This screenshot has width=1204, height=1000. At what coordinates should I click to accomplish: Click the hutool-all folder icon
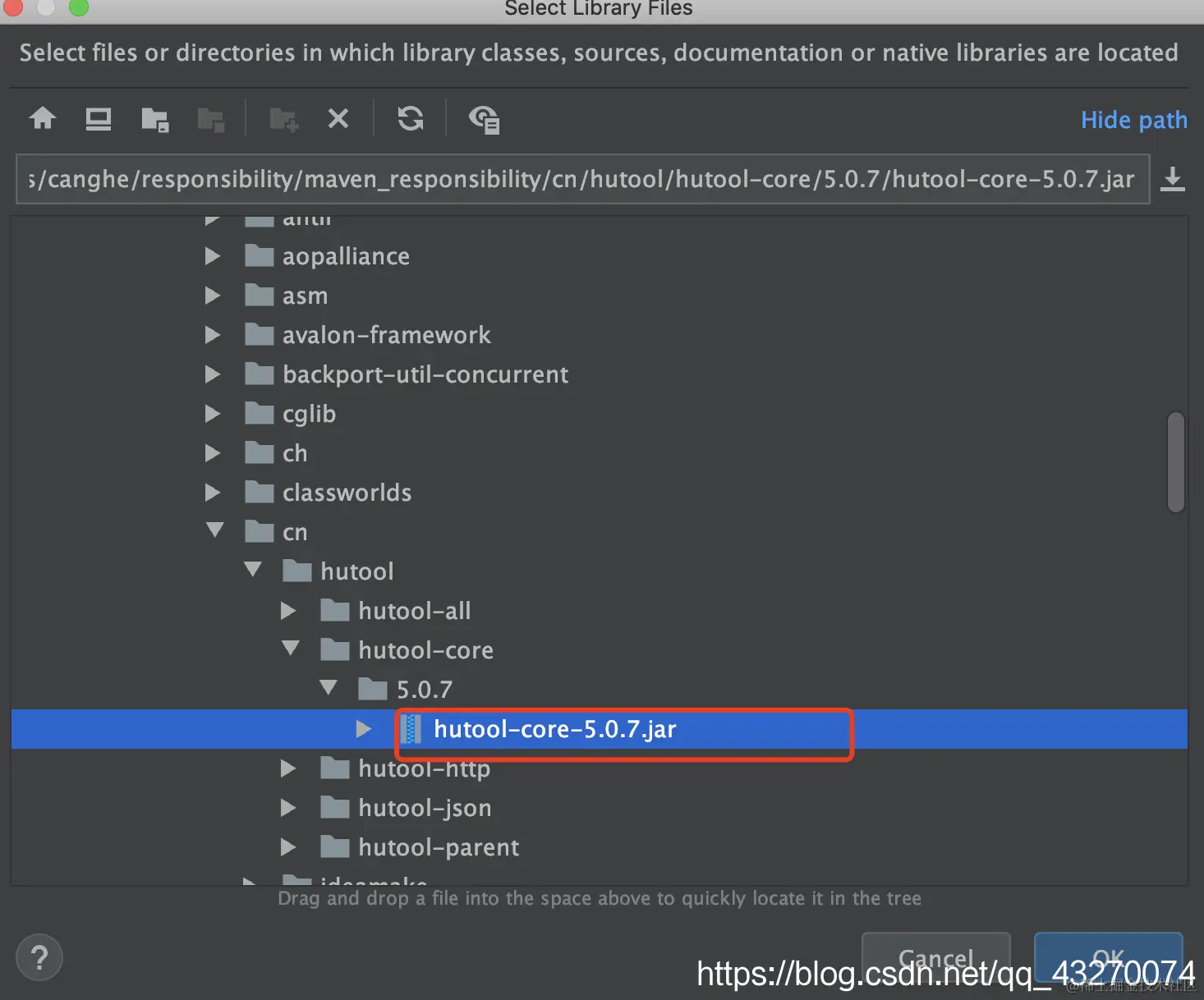tap(335, 610)
